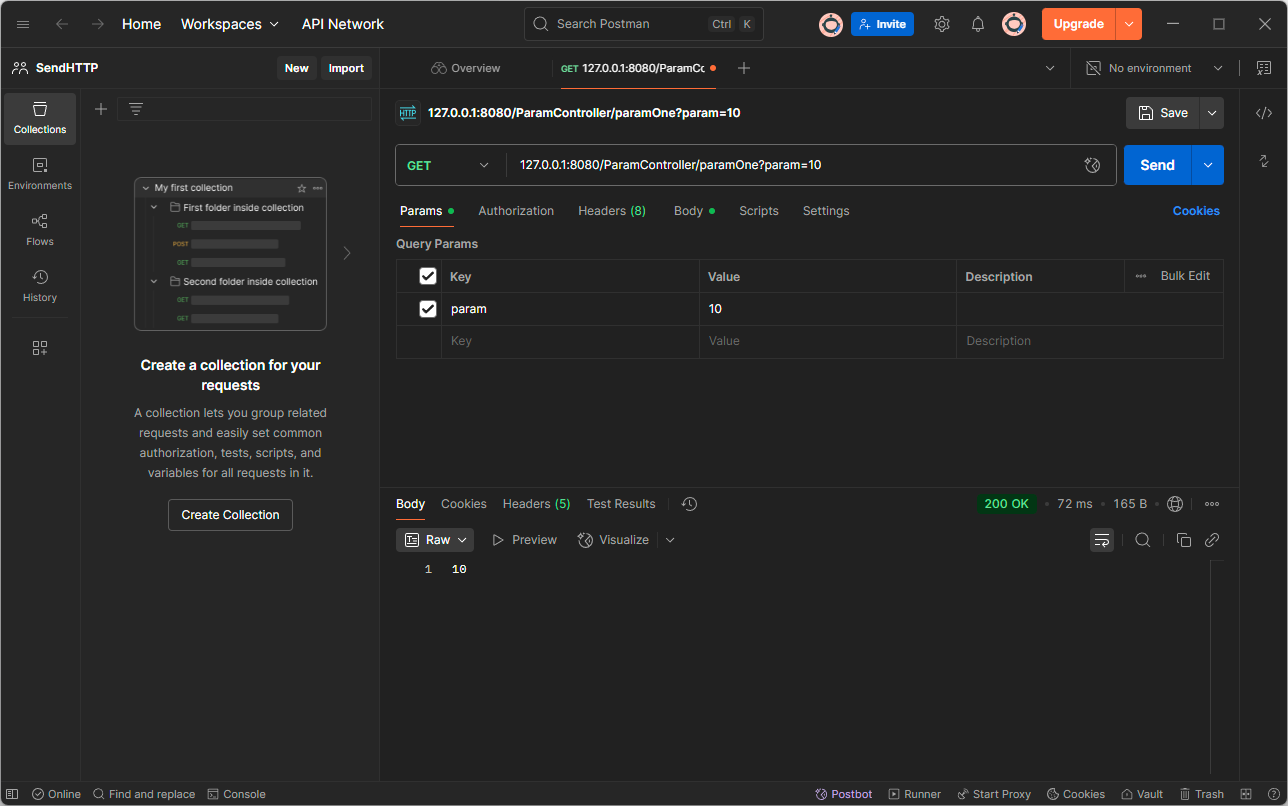Open the Collections sidebar panel
The width and height of the screenshot is (1288, 806).
pyautogui.click(x=40, y=119)
